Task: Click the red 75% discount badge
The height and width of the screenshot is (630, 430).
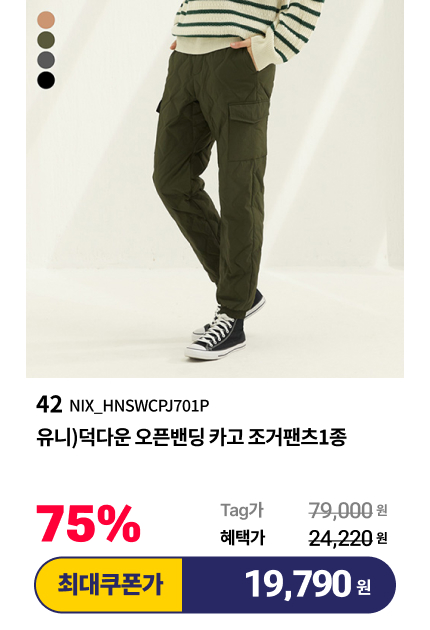Action: coord(88,524)
